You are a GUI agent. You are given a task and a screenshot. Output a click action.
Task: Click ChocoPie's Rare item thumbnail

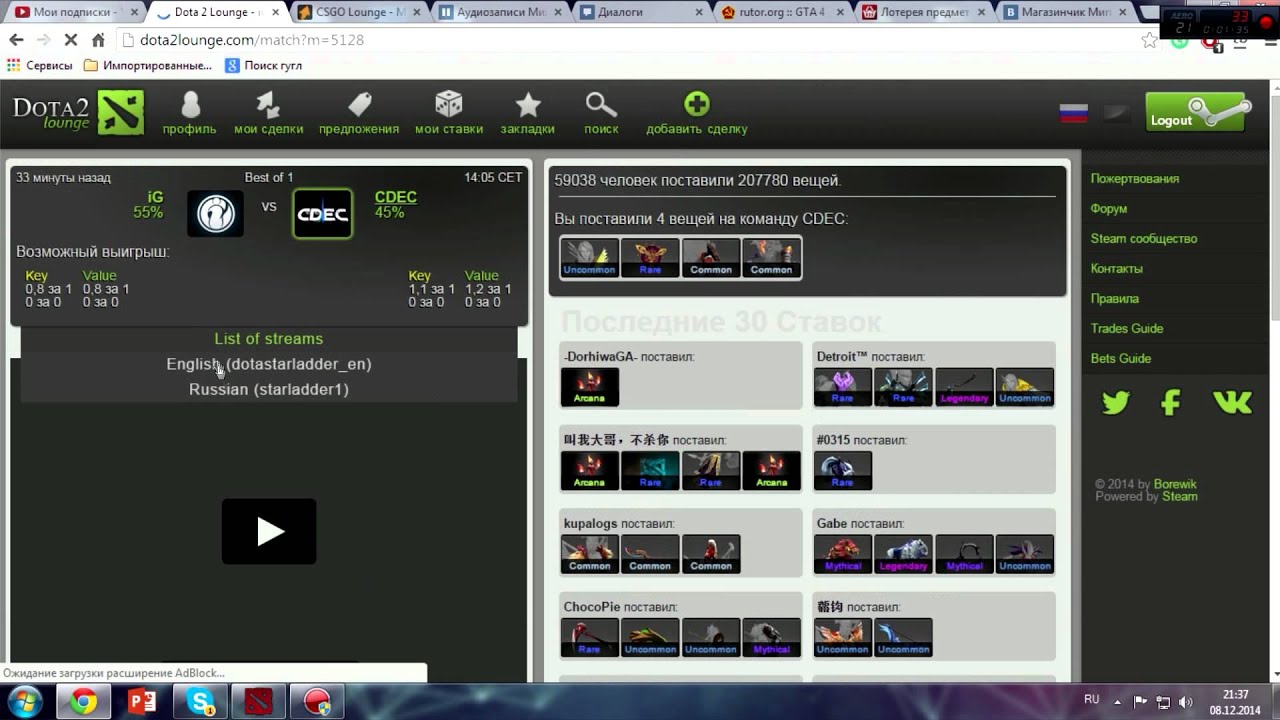pyautogui.click(x=590, y=638)
